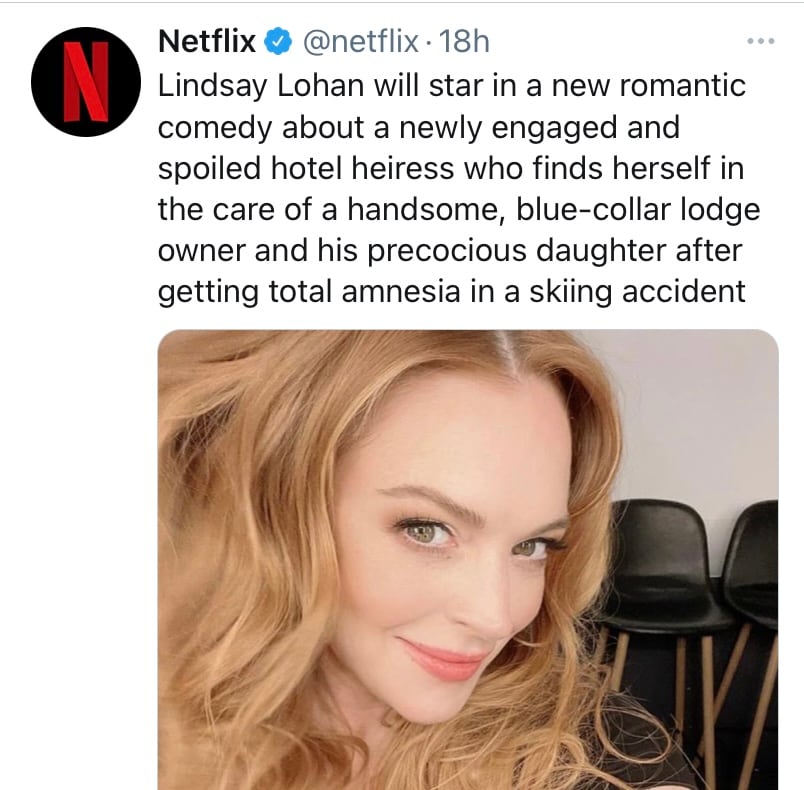Click the 18h tweet timestamp
Screen dimensions: 804x790
click(464, 42)
